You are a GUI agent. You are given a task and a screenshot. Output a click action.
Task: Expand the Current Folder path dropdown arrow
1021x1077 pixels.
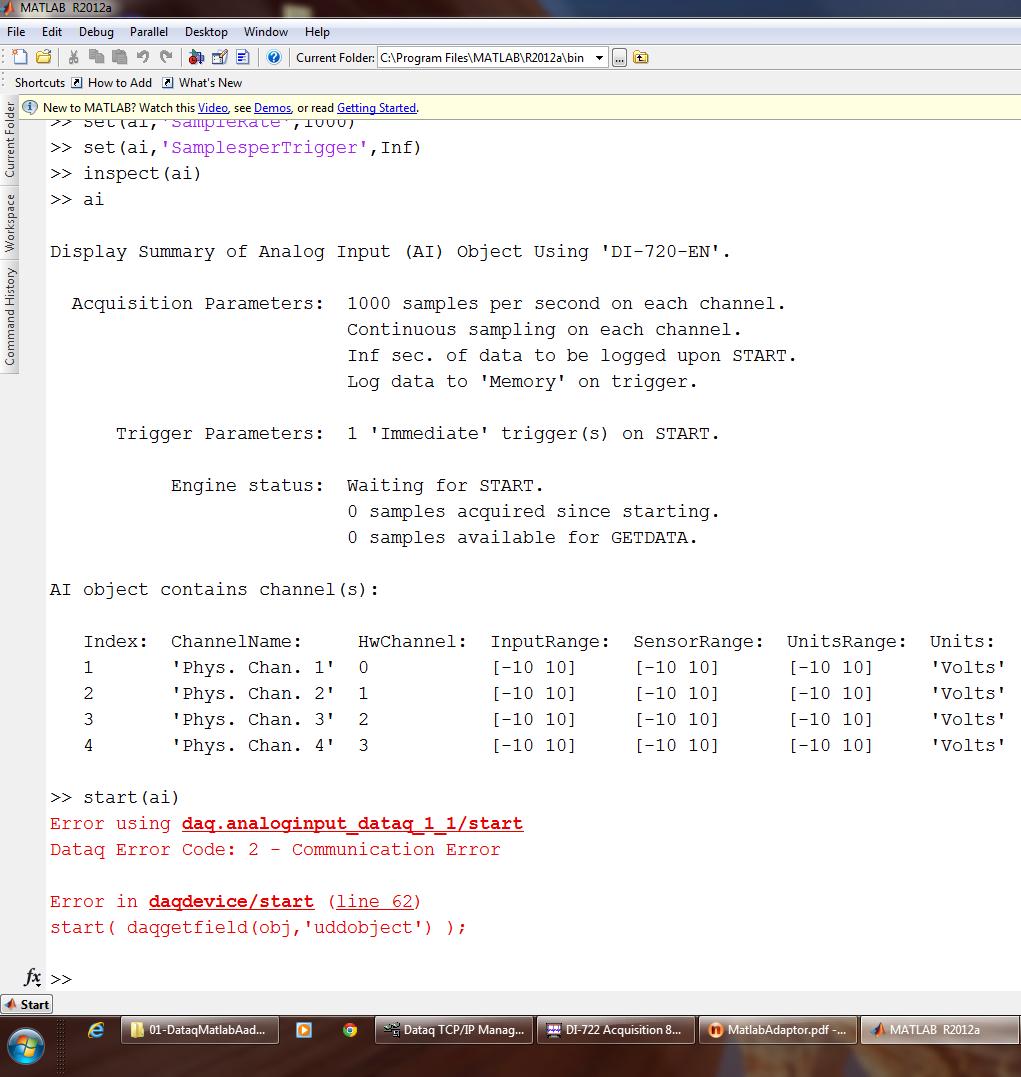pos(599,58)
